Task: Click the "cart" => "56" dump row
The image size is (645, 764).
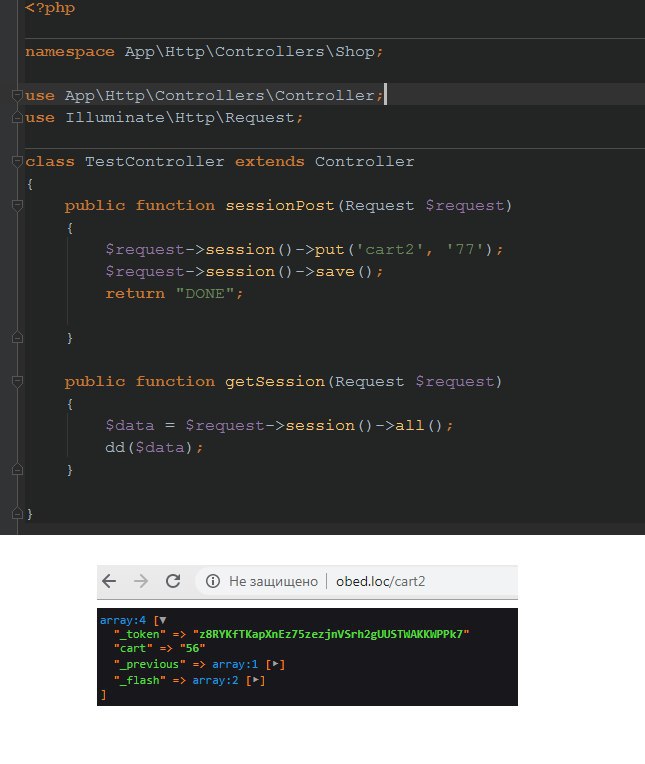Action: (159, 649)
